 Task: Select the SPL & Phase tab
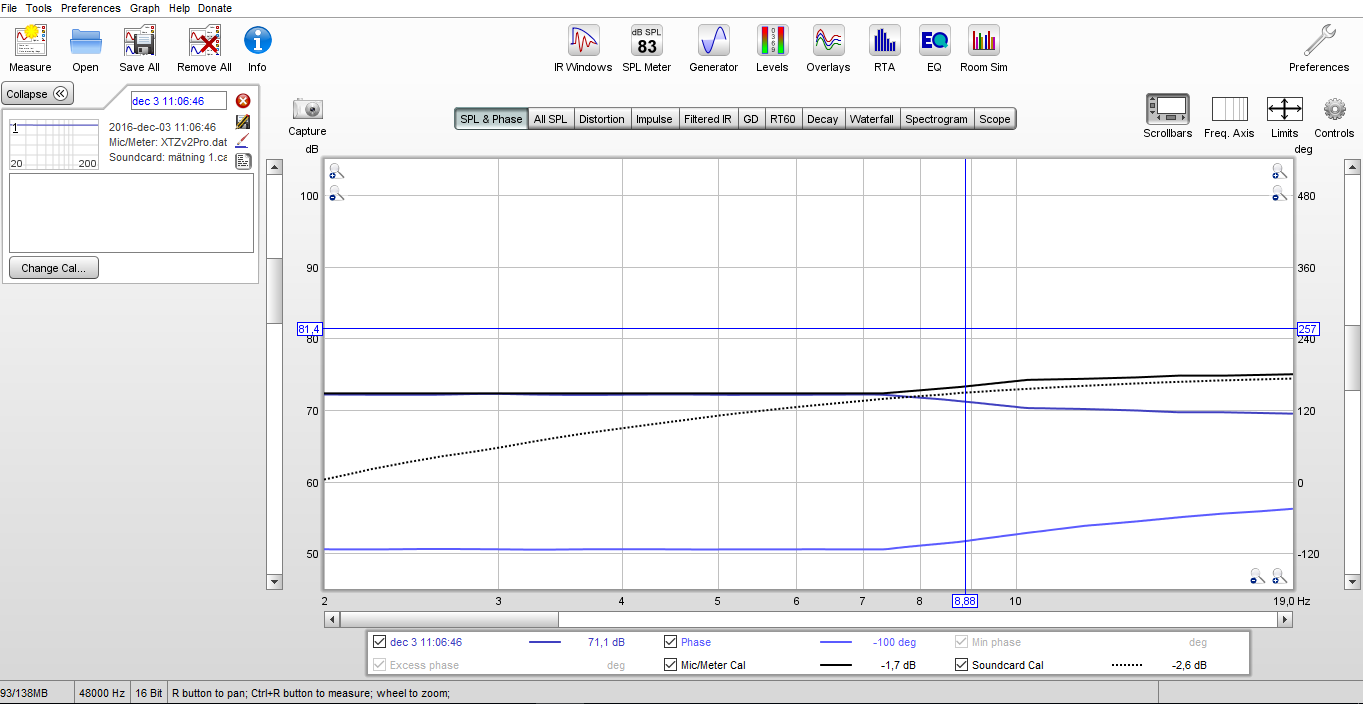[491, 119]
